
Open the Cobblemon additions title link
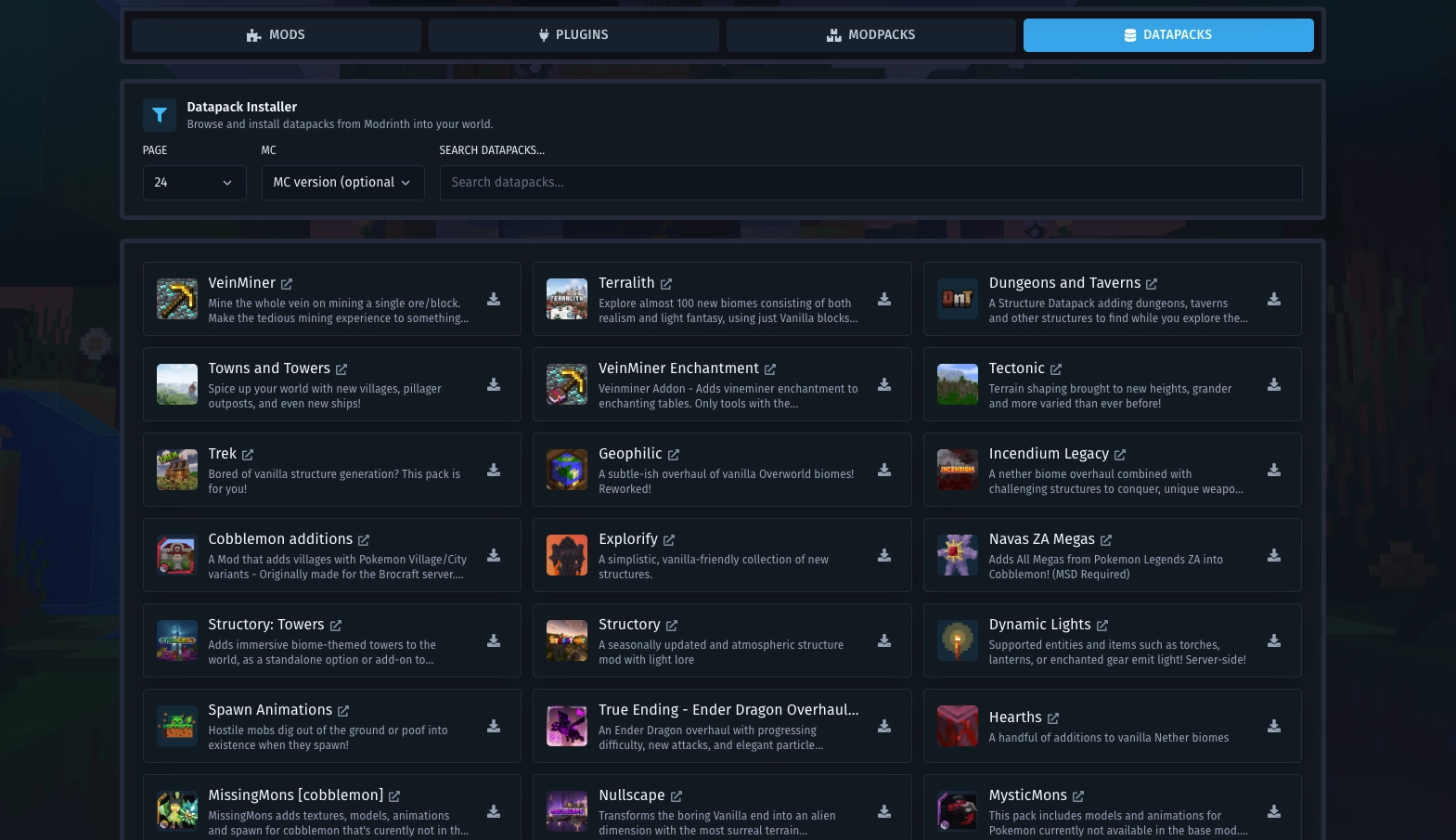tap(280, 539)
